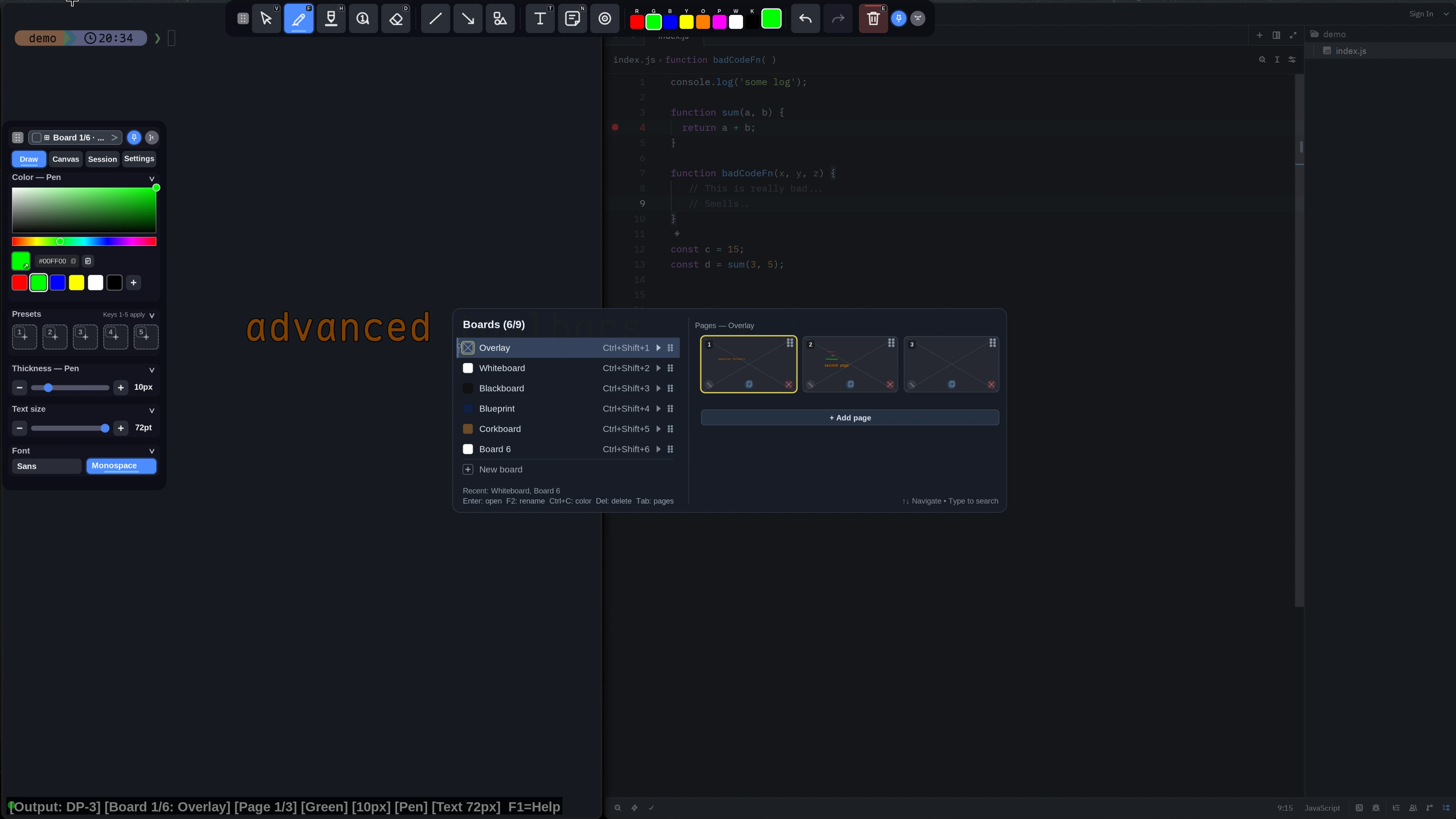Switch to the Draw tab
This screenshot has height=819, width=1456.
pos(29,159)
